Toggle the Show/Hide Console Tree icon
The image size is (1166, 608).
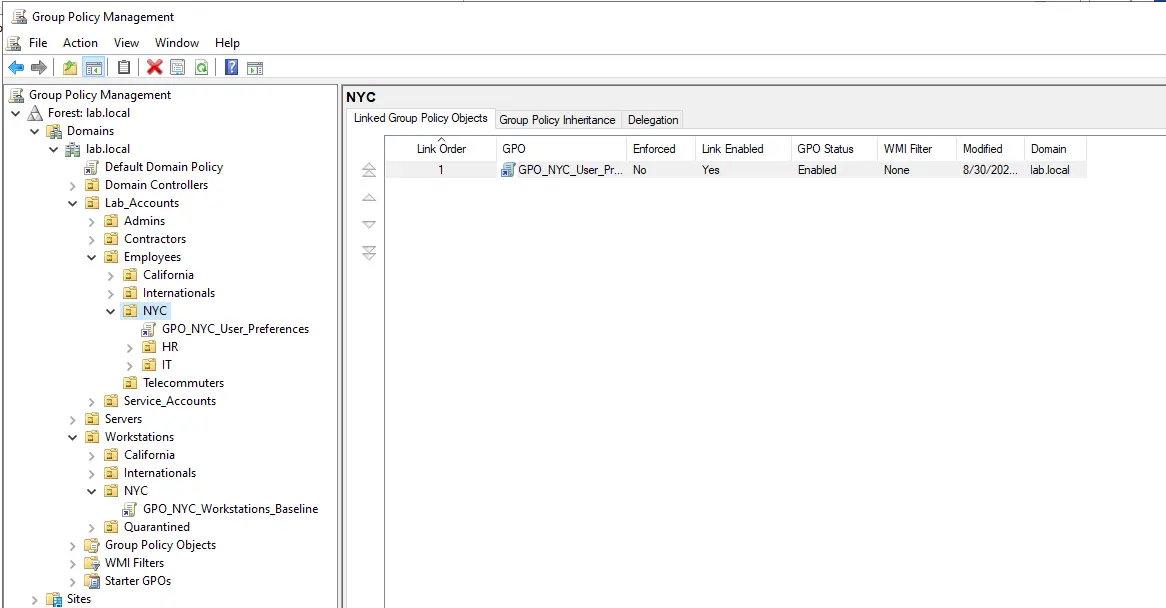pos(94,68)
